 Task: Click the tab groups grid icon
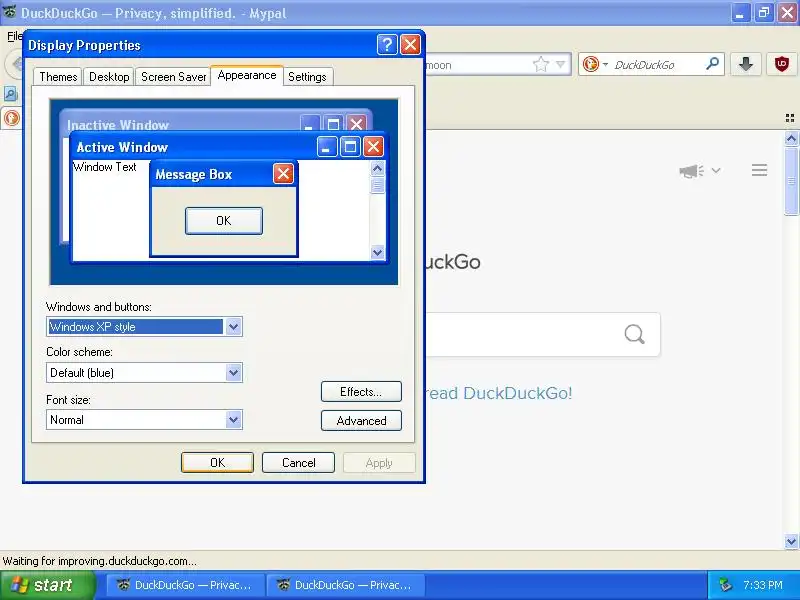[790, 118]
